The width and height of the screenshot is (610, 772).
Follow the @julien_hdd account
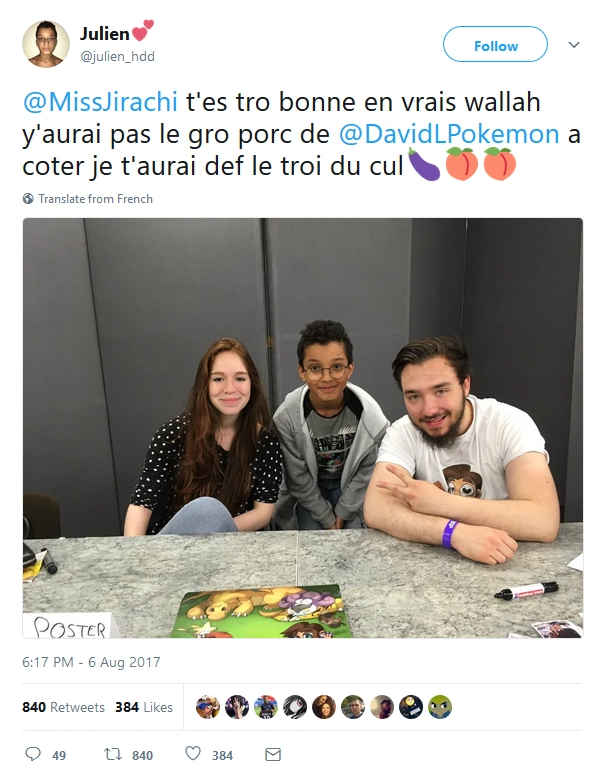pyautogui.click(x=495, y=44)
